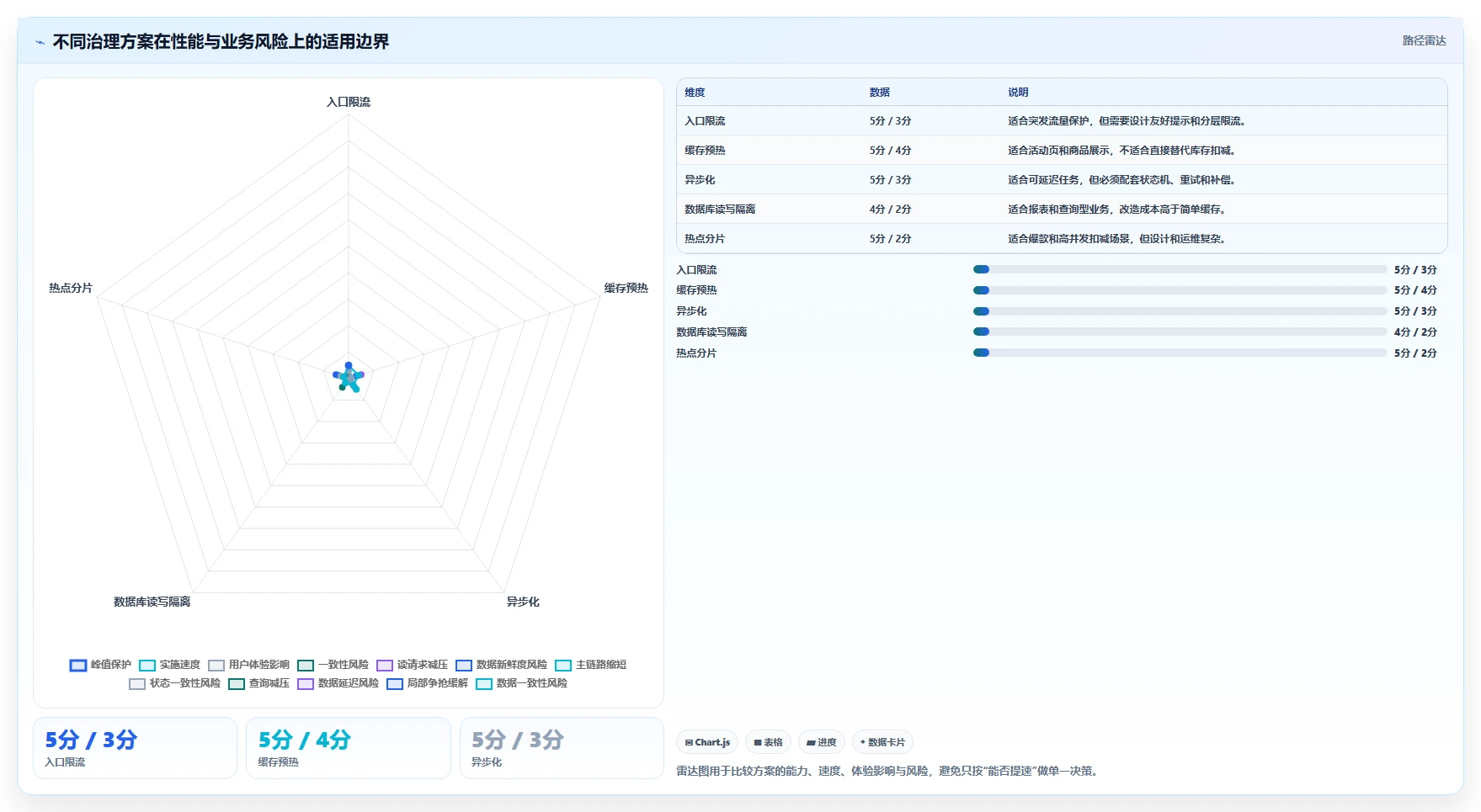
Task: Toggle the 查询减压 legend entry
Action: tap(258, 683)
